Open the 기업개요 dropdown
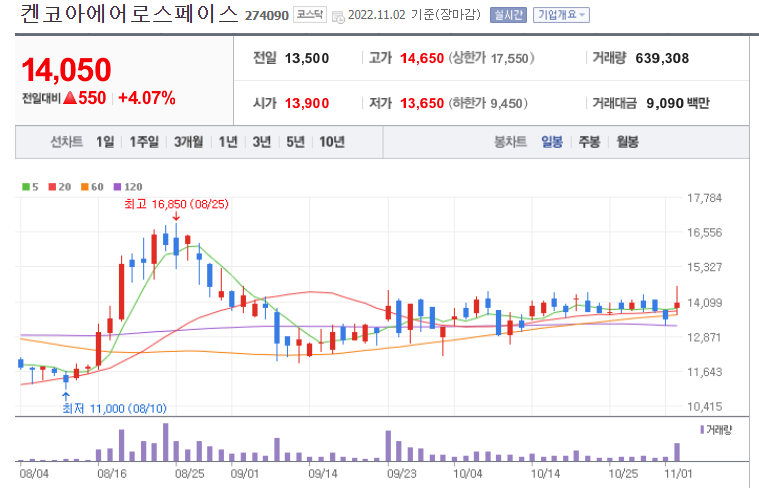The width and height of the screenshot is (759, 488). (562, 15)
